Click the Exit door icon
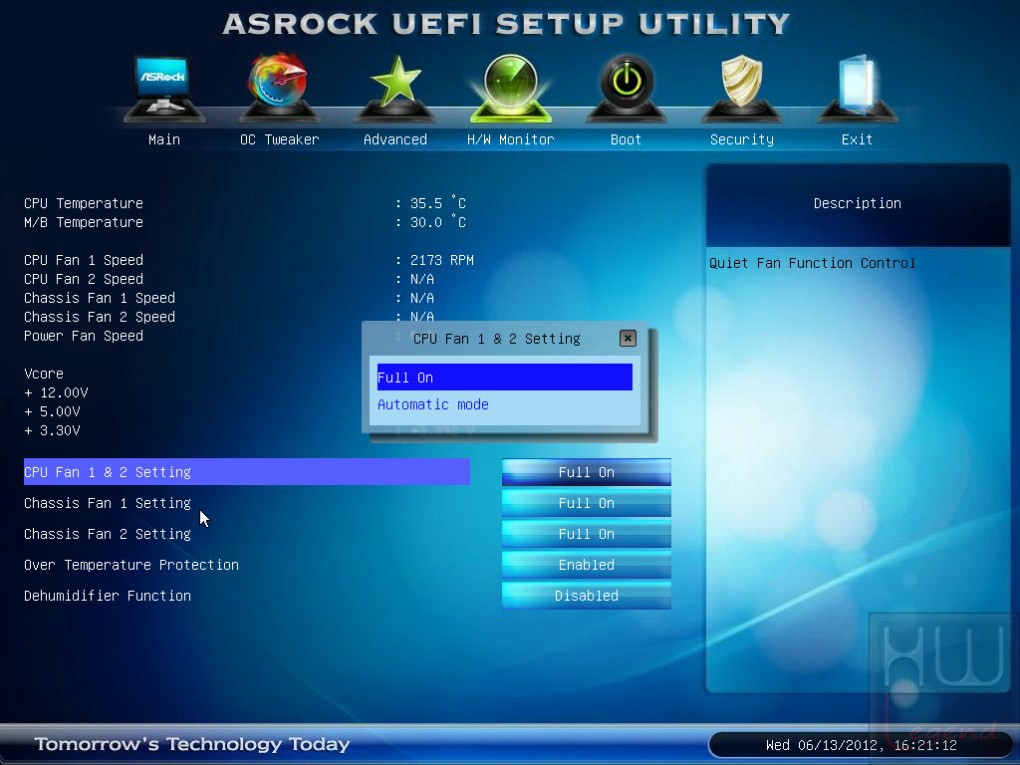The image size is (1020, 765). tap(857, 88)
